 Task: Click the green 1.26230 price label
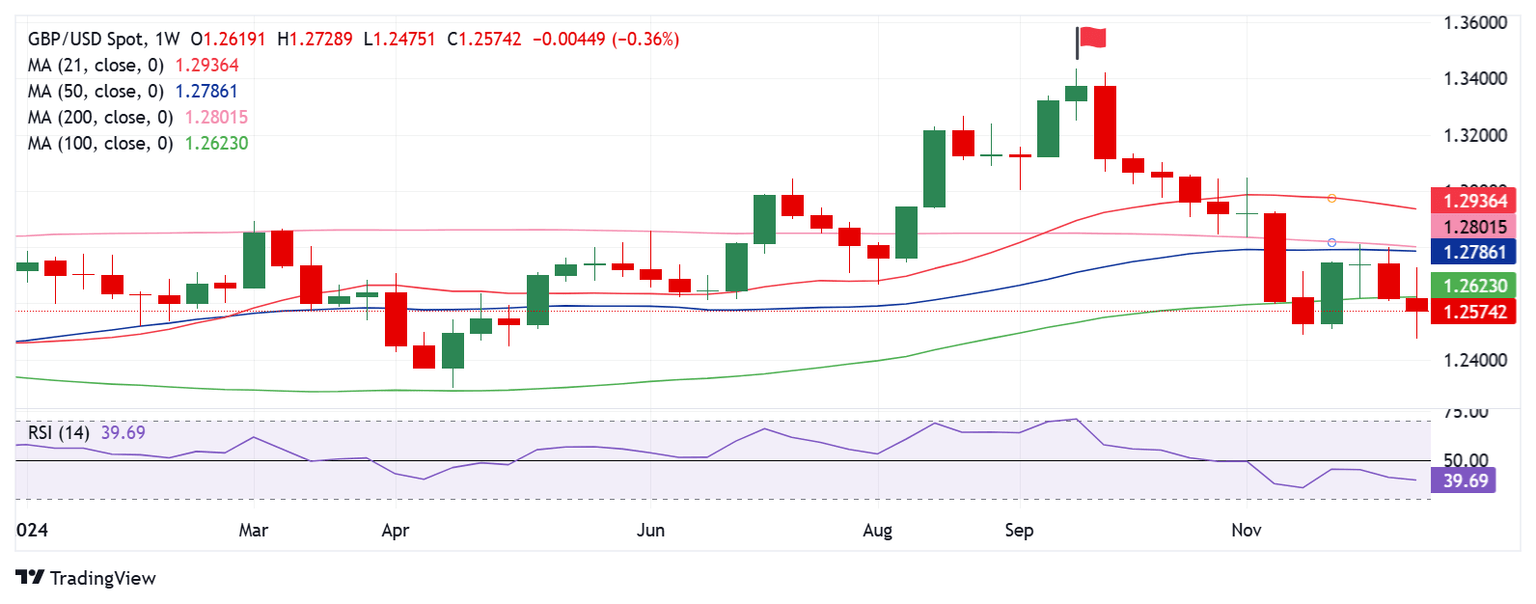[1474, 285]
